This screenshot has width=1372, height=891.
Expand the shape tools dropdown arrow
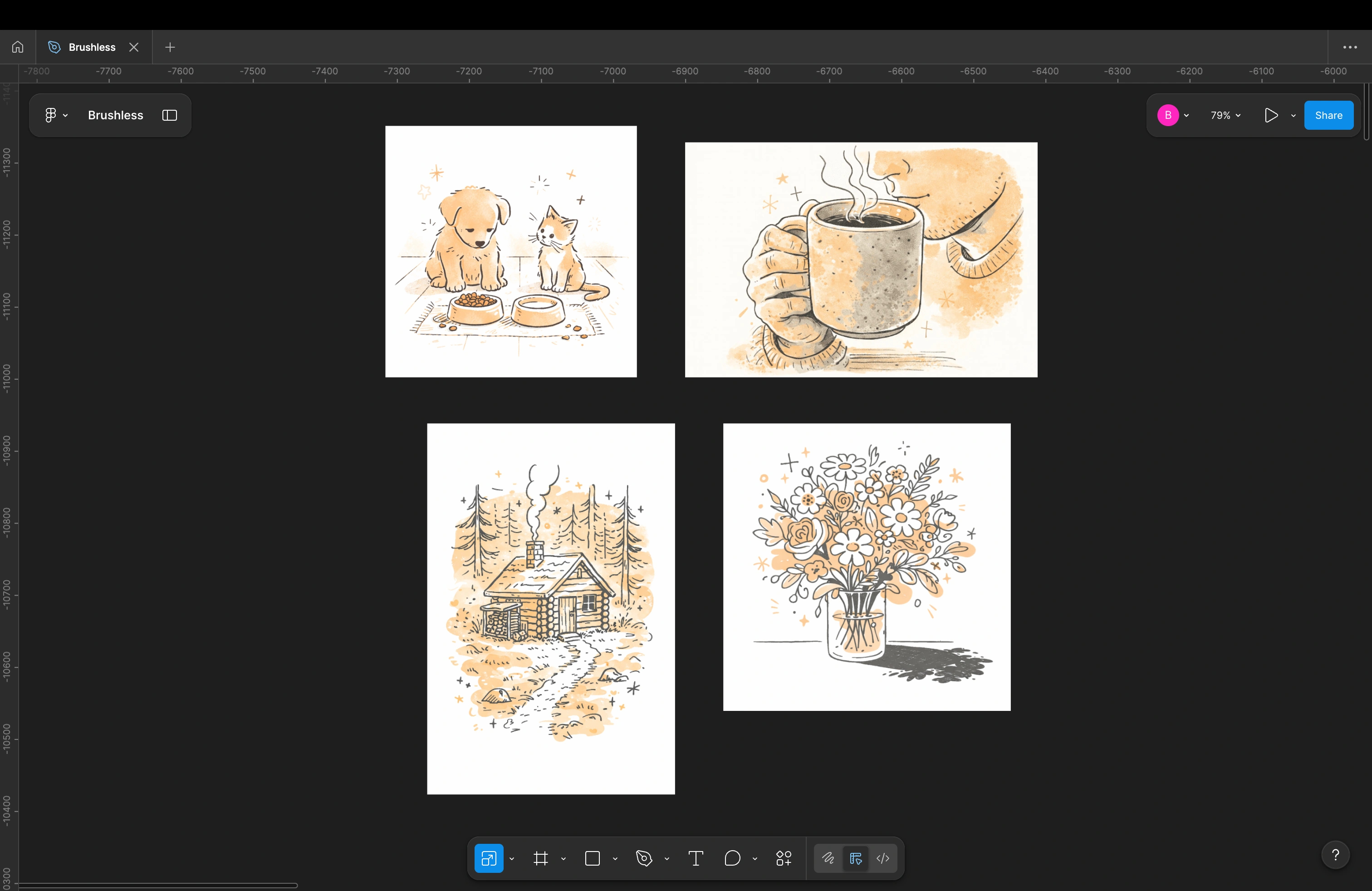click(x=615, y=859)
